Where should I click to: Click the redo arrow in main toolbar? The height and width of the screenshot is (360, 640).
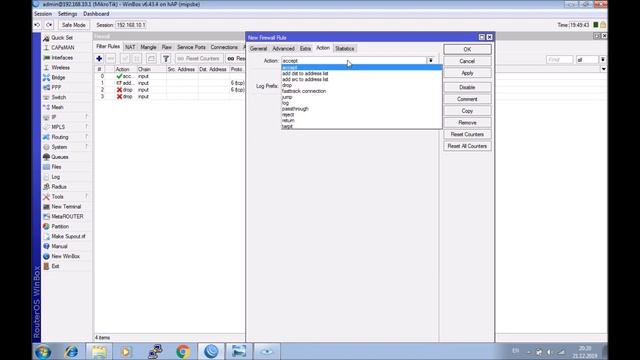(x=49, y=25)
